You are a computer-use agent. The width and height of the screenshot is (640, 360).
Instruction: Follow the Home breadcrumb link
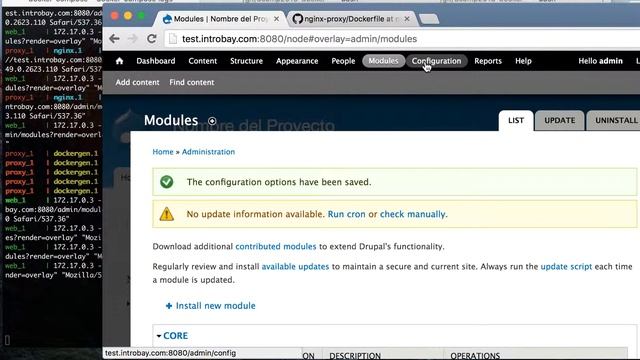pyautogui.click(x=163, y=152)
